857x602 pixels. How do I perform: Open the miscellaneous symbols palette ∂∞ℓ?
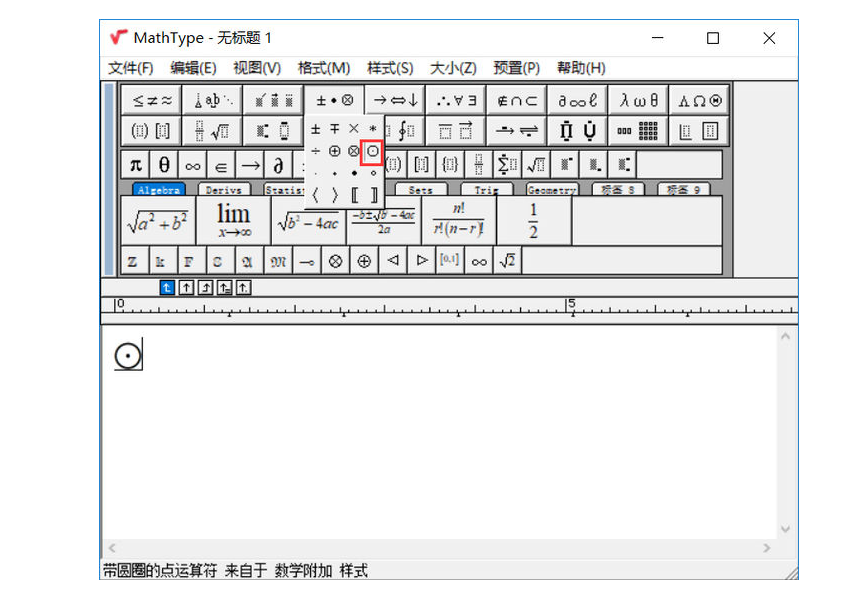click(x=578, y=101)
